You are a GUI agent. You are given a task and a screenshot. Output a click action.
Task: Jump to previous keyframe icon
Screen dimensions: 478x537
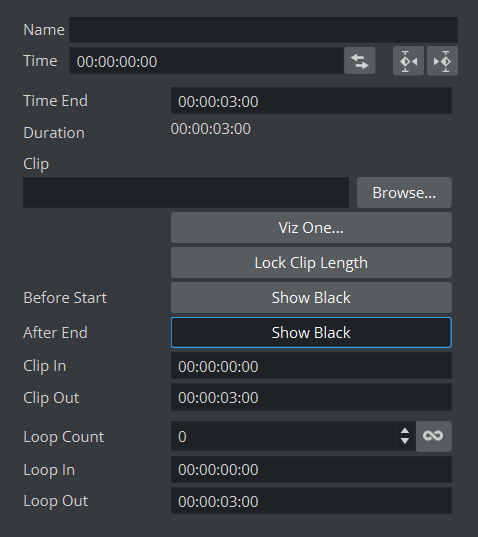tap(408, 61)
